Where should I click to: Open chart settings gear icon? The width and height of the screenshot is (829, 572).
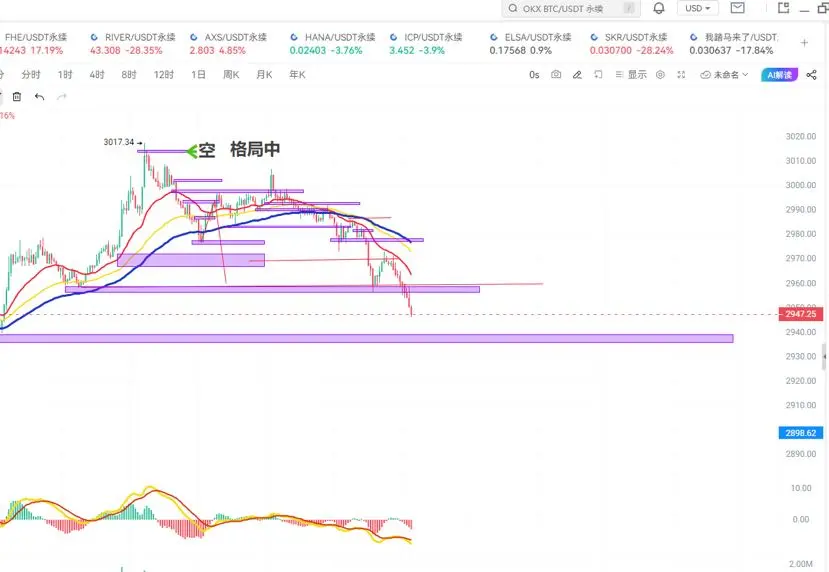click(660, 75)
